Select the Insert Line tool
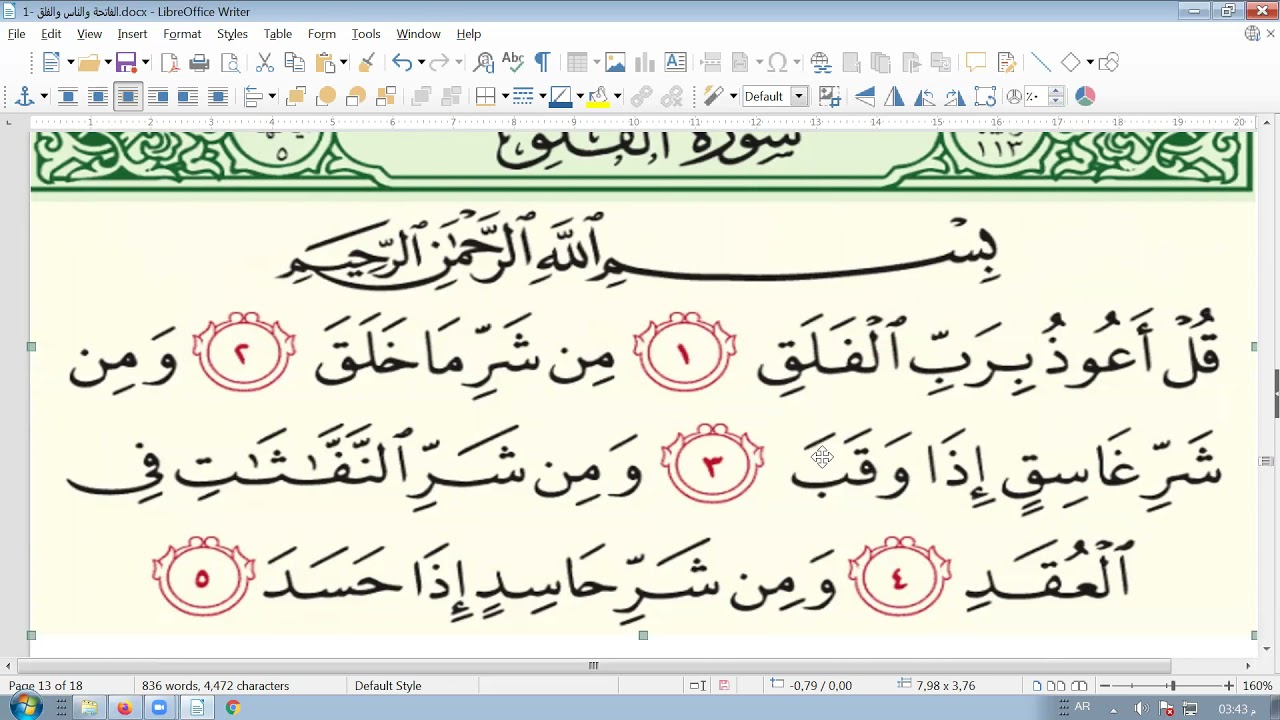Screen dimensions: 1280x720 click(1041, 63)
